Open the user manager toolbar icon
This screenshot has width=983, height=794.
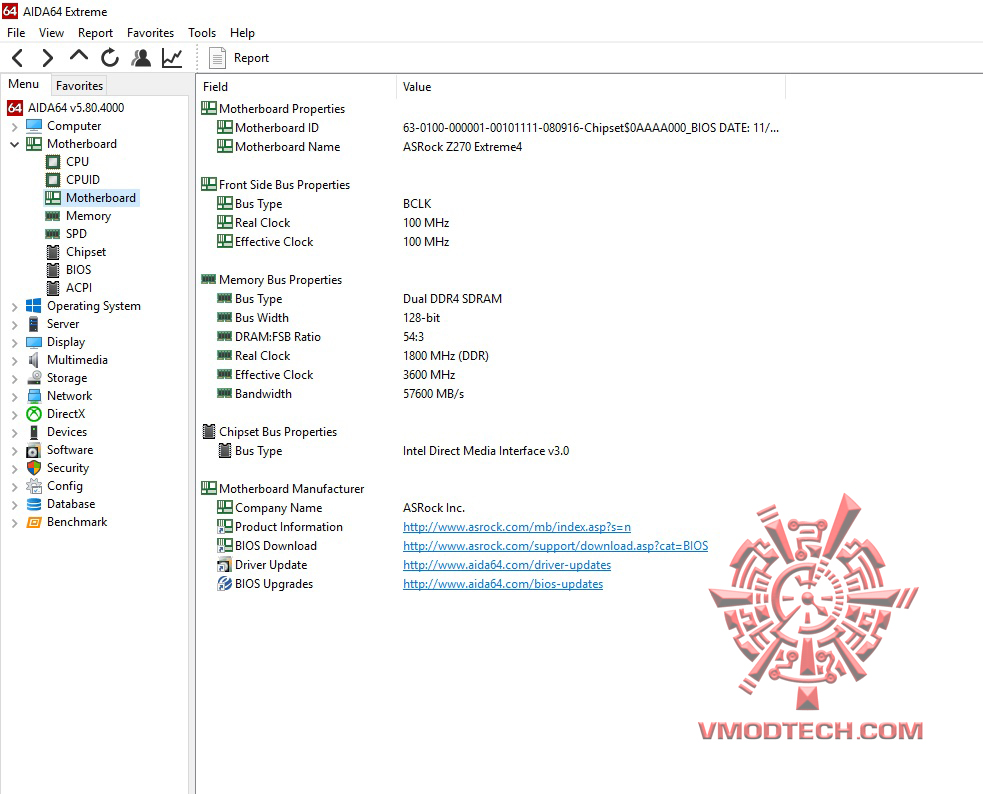(x=141, y=58)
